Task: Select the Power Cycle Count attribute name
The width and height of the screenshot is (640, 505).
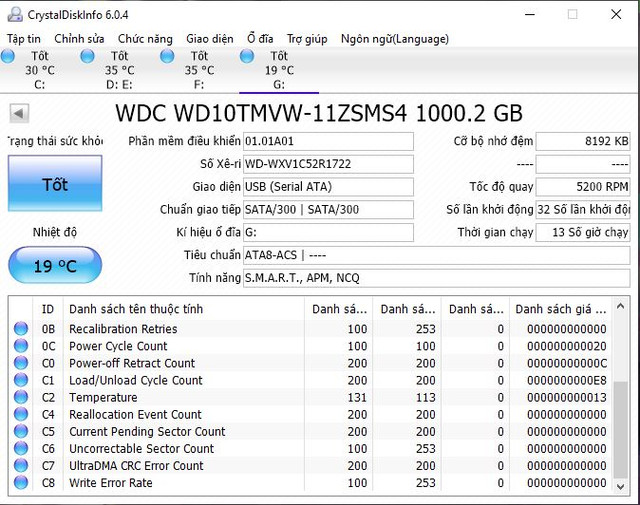Action: pyautogui.click(x=118, y=346)
